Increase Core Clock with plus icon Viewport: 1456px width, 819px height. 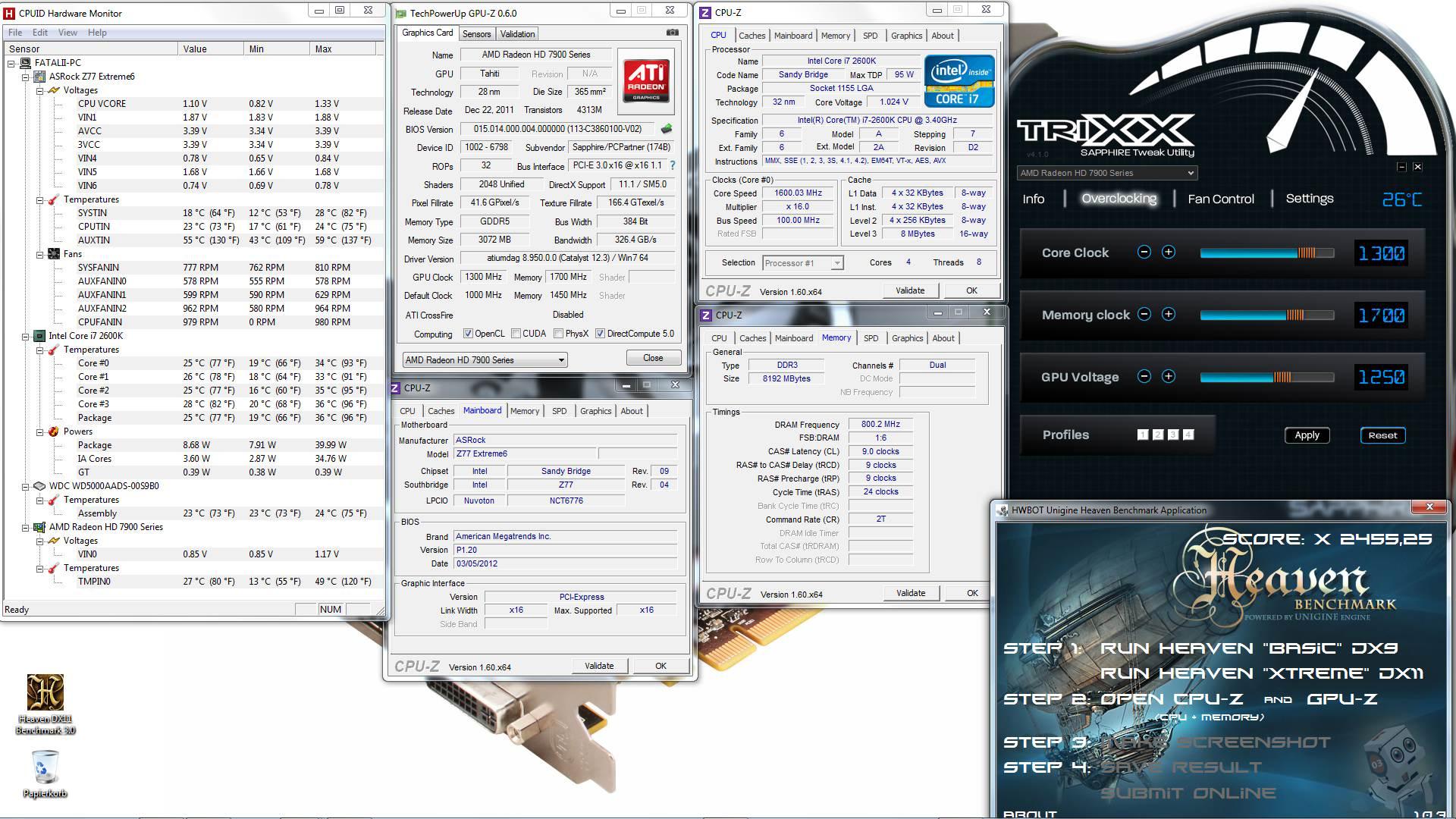point(1169,253)
